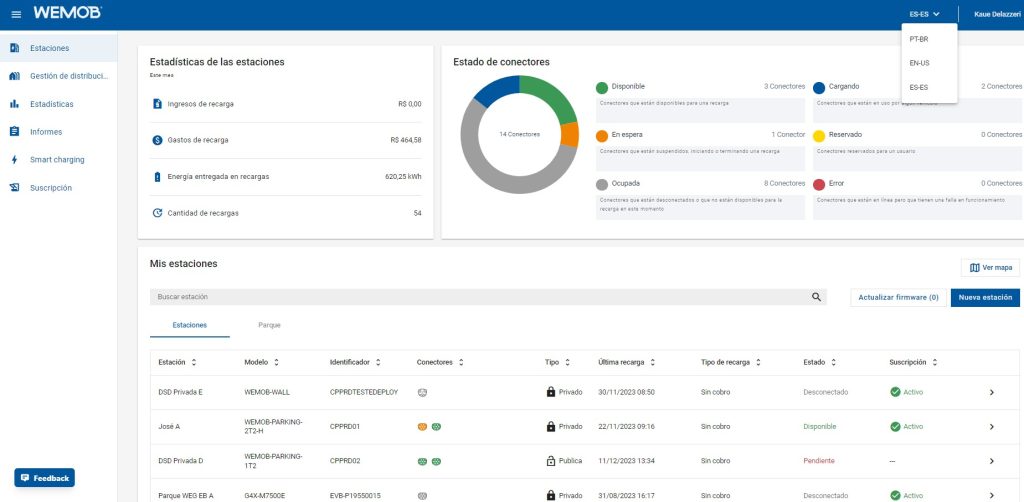Image resolution: width=1024 pixels, height=502 pixels.
Task: Click the green Disponible legend circle
Action: pyautogui.click(x=602, y=87)
